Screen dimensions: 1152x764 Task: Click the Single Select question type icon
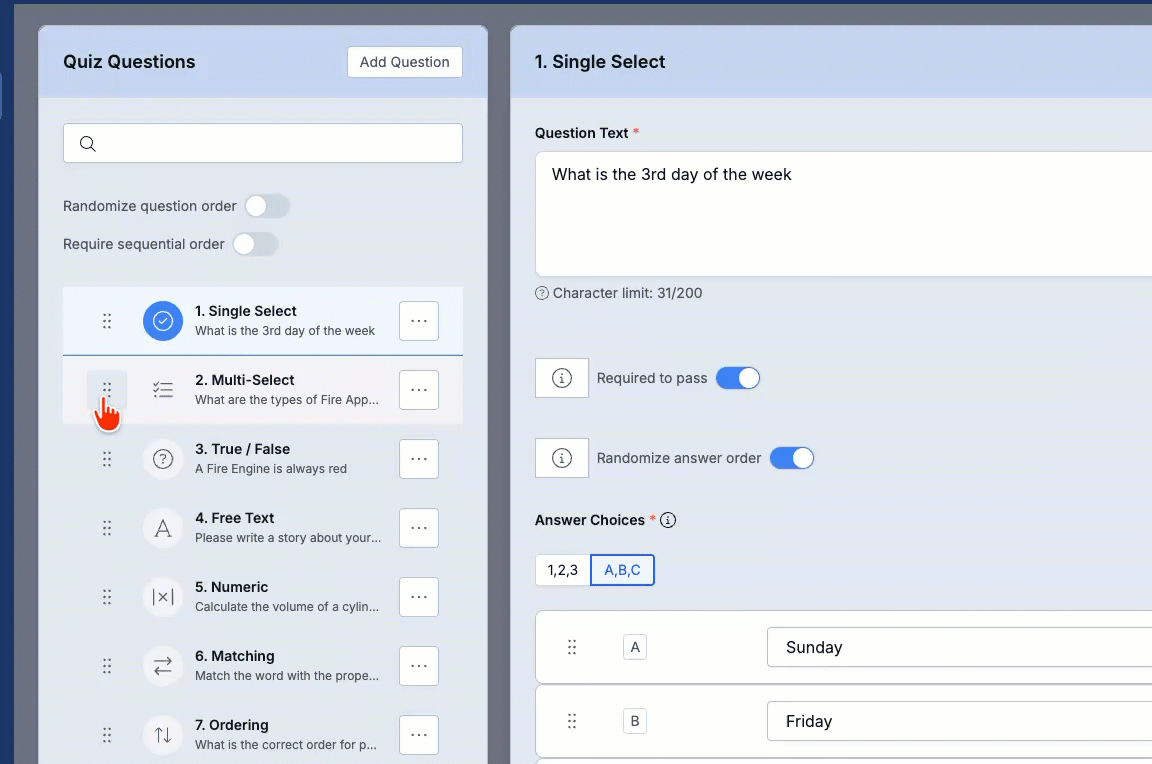(162, 321)
